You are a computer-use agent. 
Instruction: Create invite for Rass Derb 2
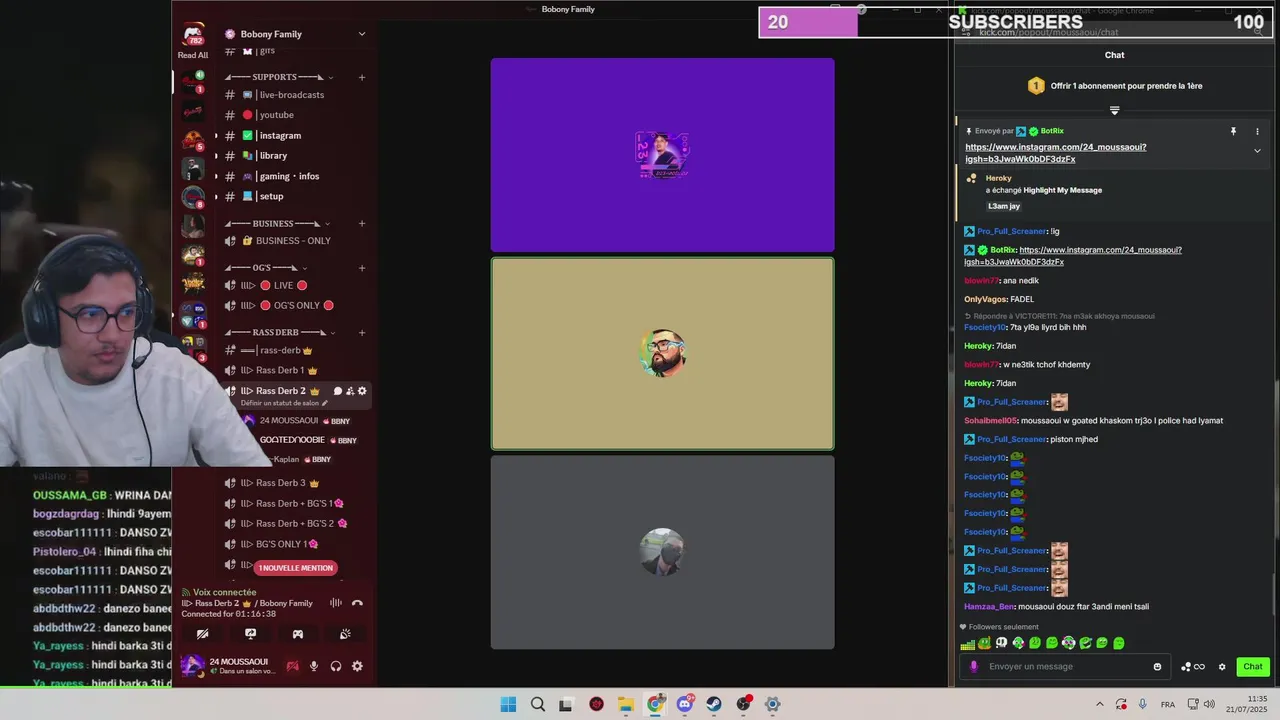pyautogui.click(x=350, y=391)
